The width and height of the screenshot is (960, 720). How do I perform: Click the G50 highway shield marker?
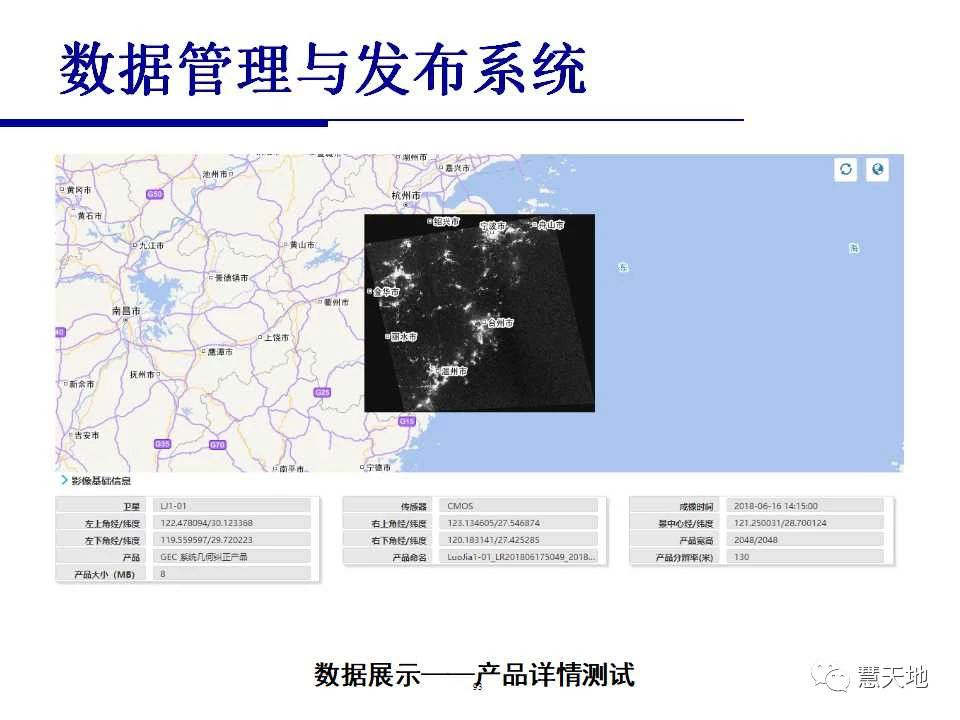(153, 194)
